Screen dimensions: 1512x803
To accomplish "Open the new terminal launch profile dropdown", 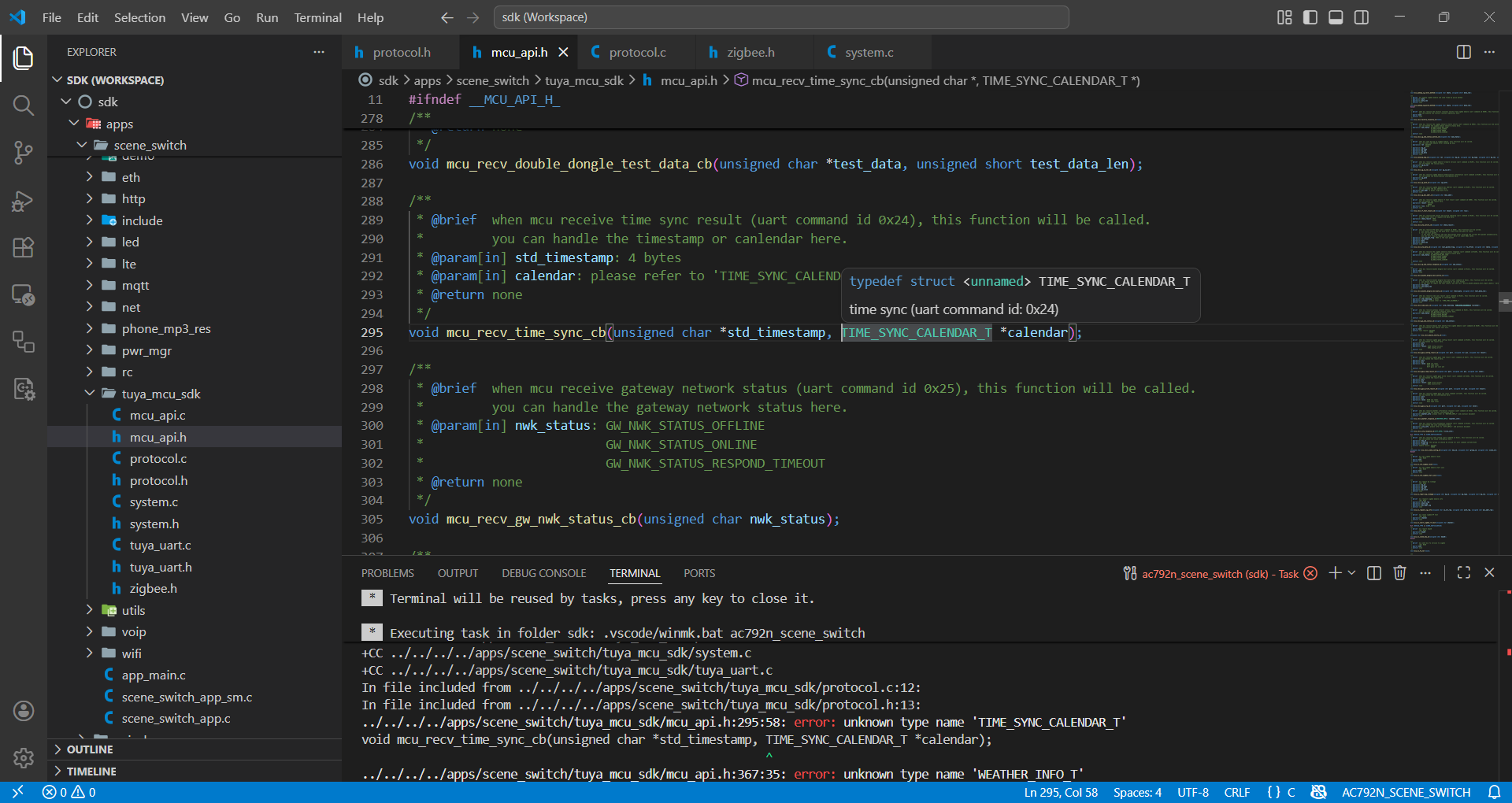I will [1352, 573].
